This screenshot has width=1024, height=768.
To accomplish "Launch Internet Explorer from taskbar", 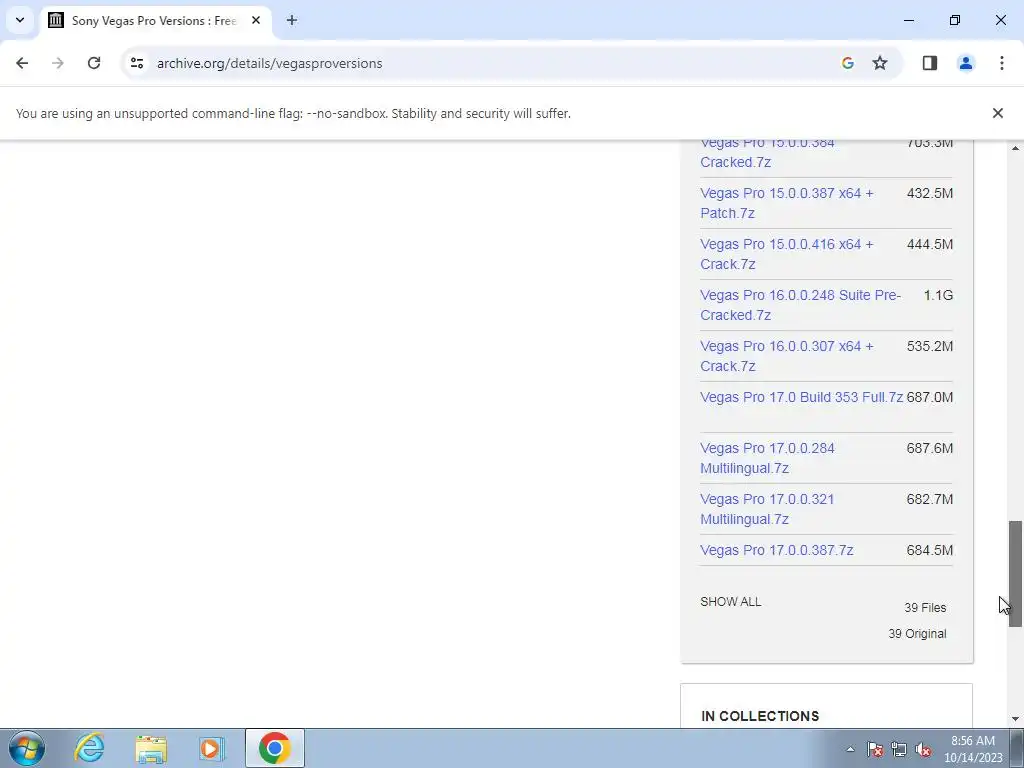I will (89, 748).
